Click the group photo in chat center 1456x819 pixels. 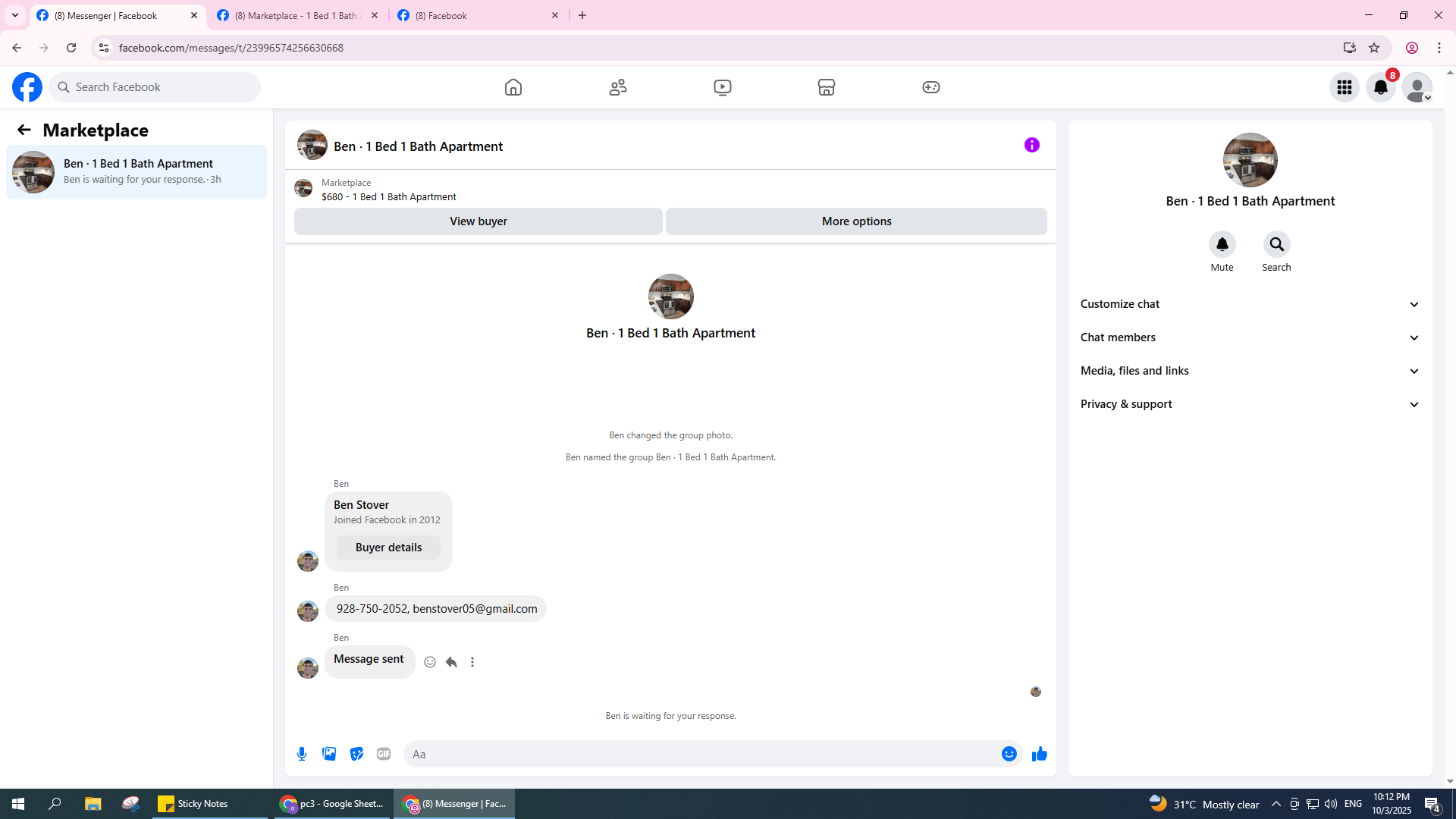(671, 297)
